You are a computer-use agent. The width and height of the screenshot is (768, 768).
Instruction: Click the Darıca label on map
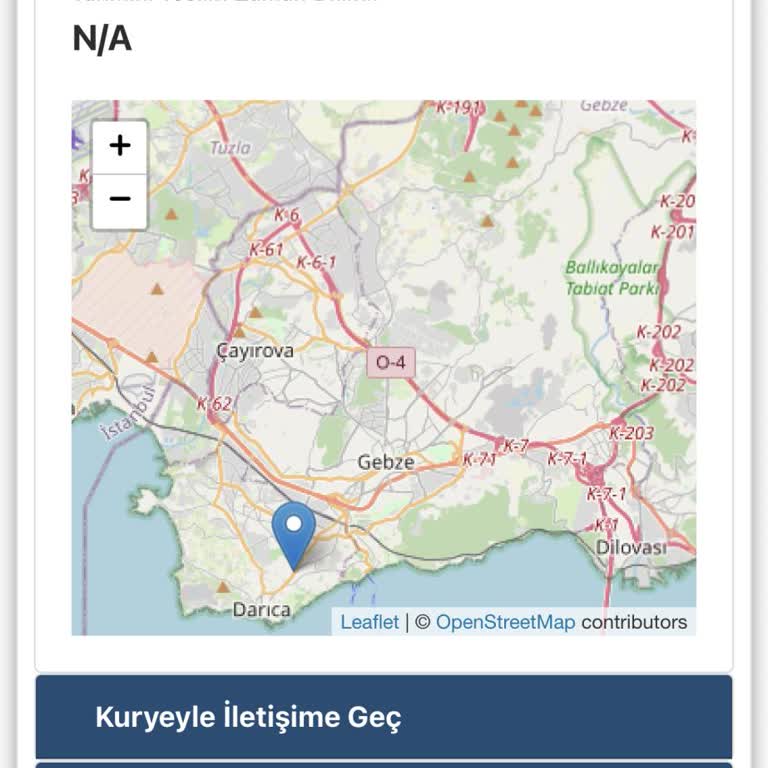[x=262, y=610]
